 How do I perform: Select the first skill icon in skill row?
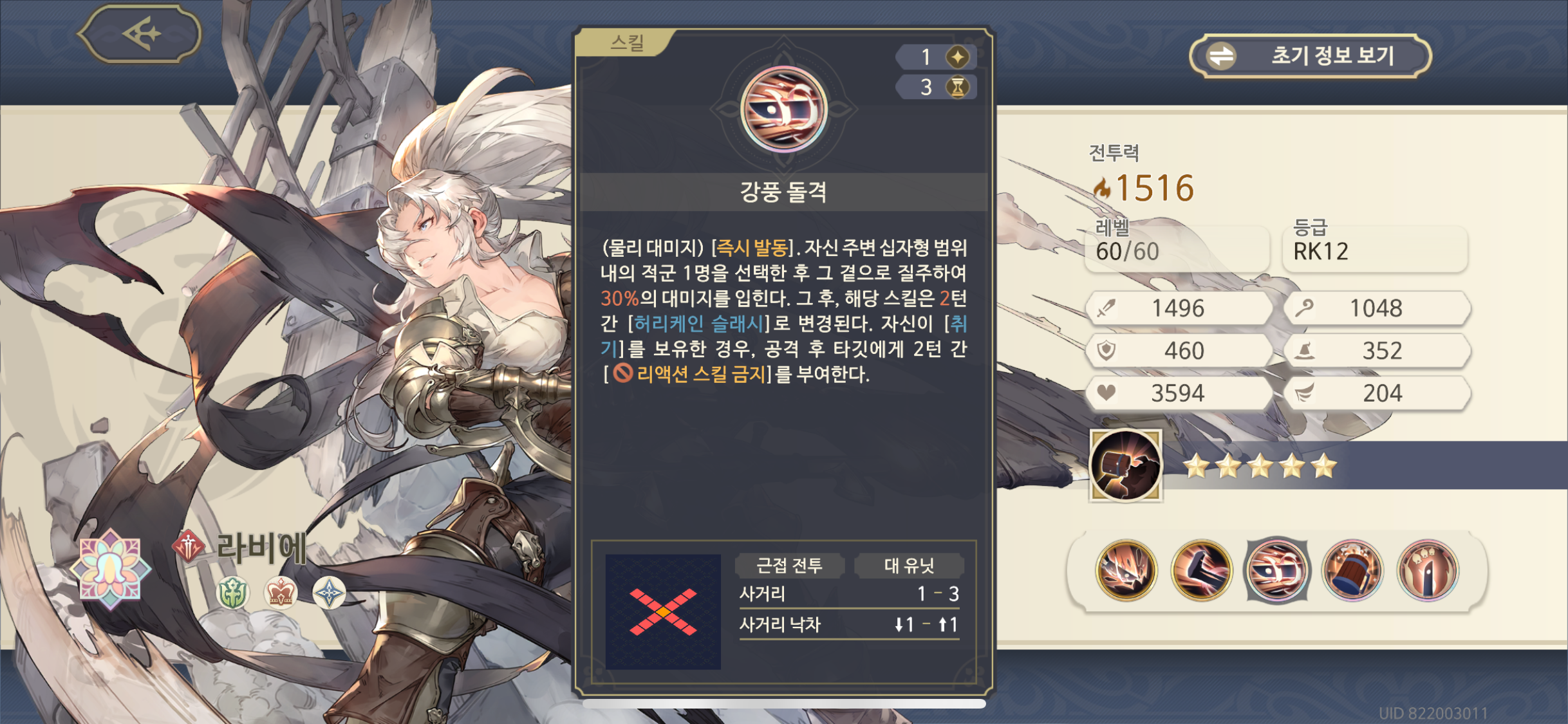coord(1126,570)
